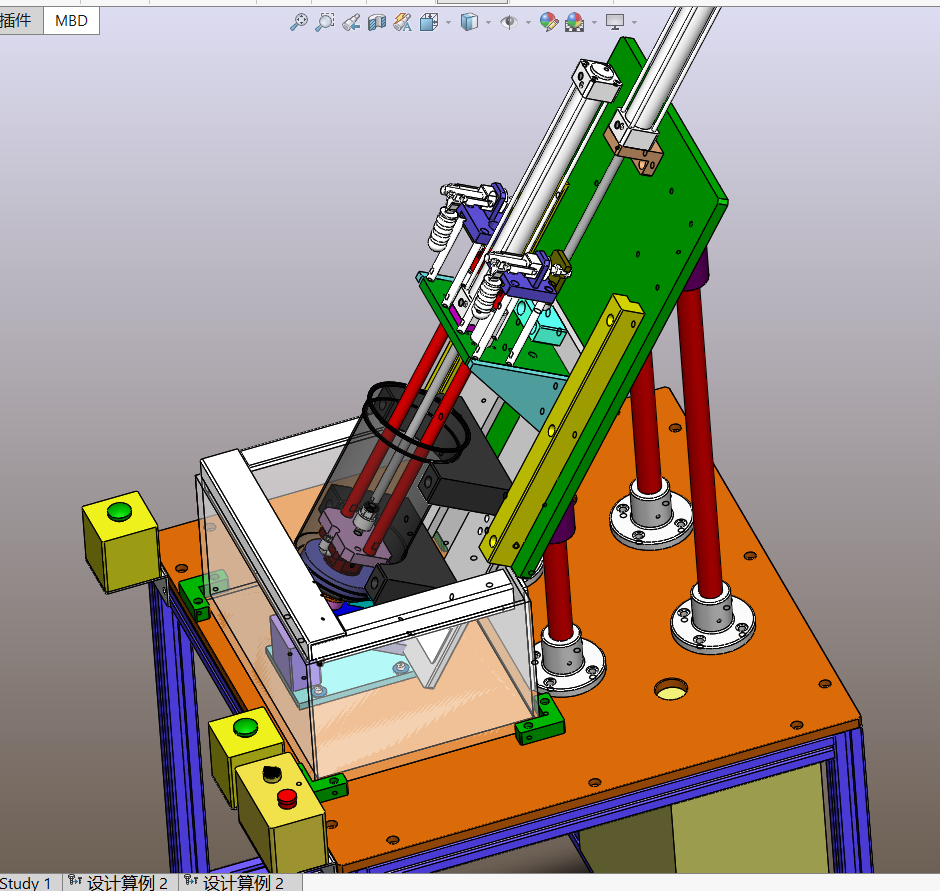Switch to the MBD tab
Screen dimensions: 940x891
71,20
